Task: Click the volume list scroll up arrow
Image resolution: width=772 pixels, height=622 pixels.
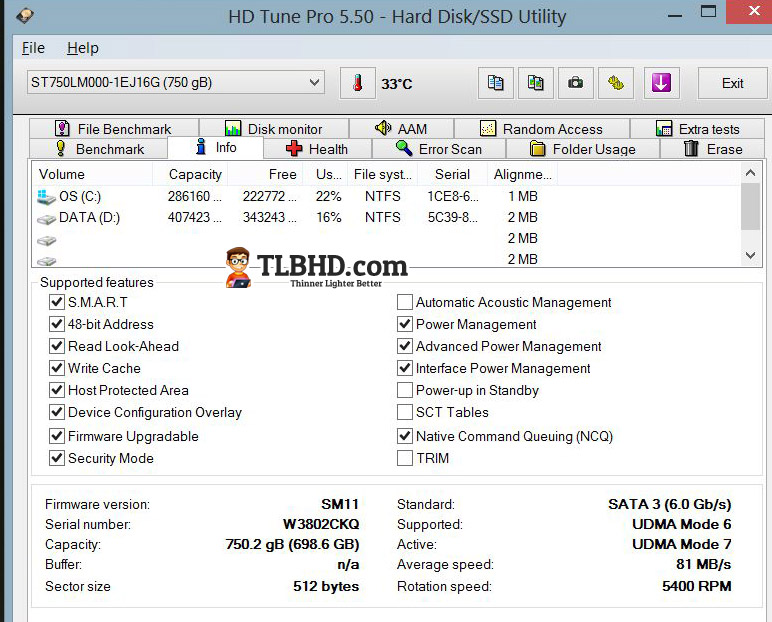Action: [750, 173]
